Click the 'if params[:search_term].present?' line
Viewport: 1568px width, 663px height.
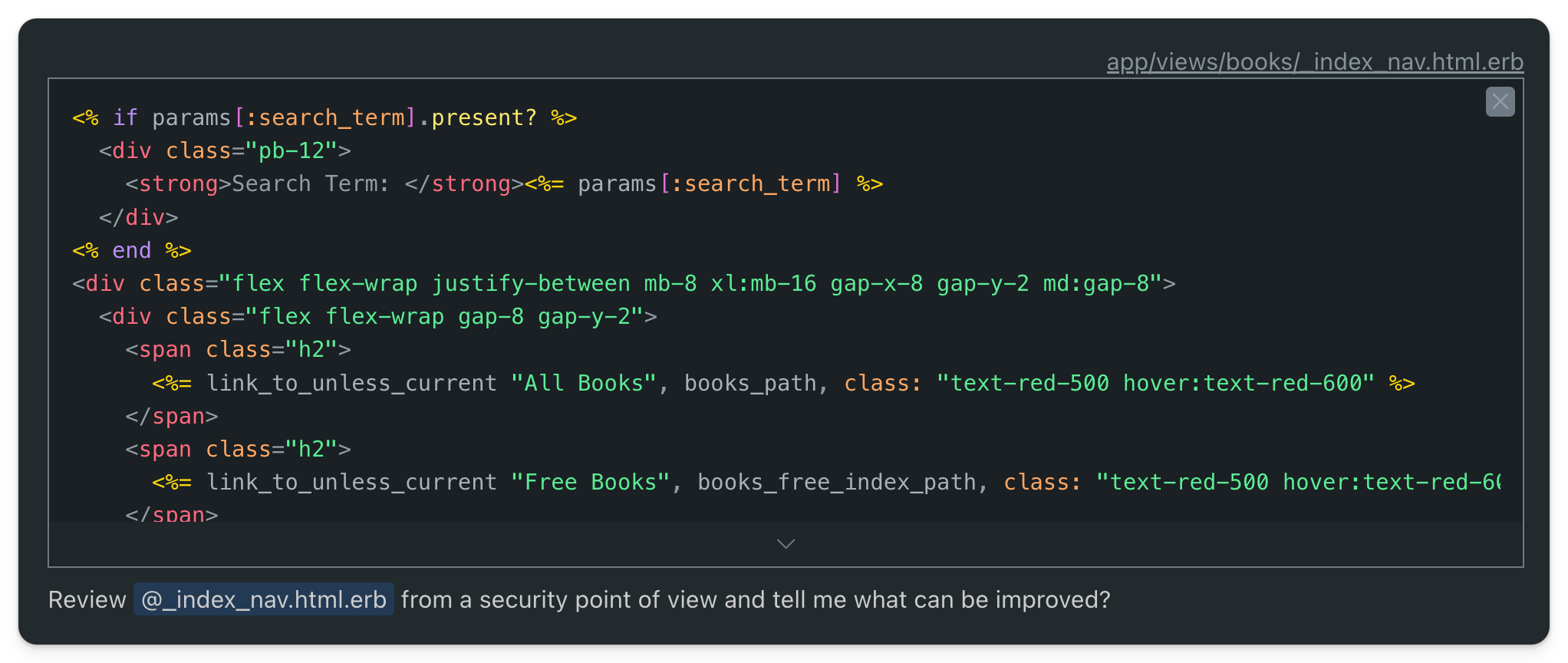[x=324, y=117]
